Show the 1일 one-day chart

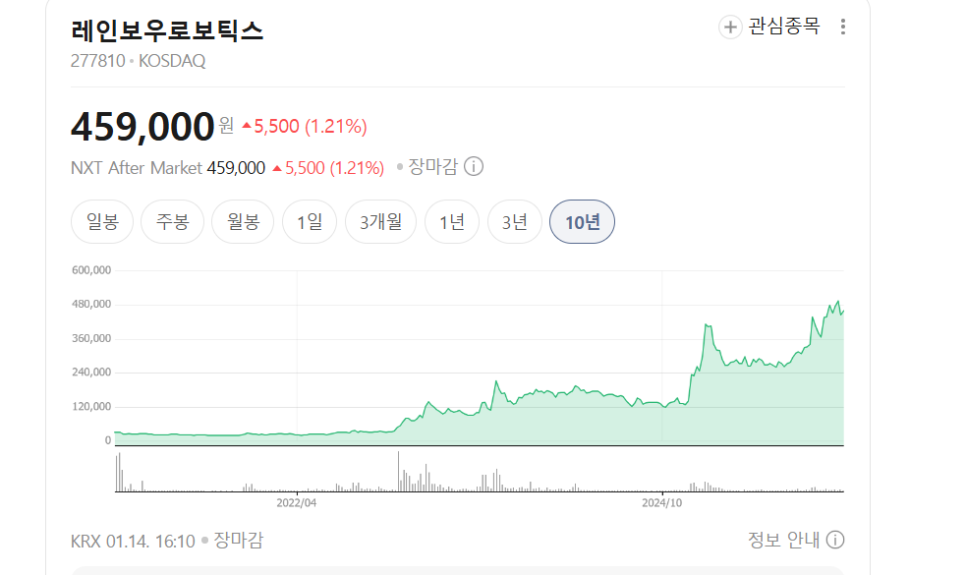pyautogui.click(x=309, y=222)
